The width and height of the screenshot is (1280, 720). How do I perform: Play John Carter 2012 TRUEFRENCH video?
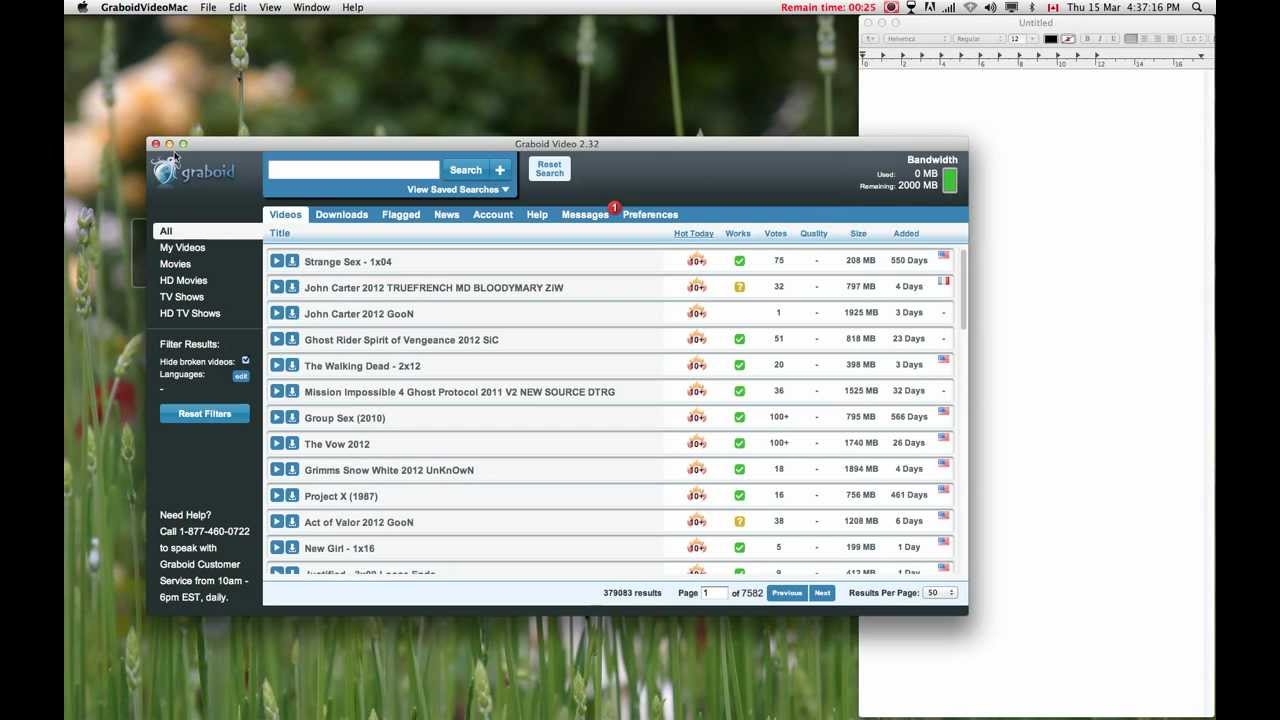pos(277,287)
